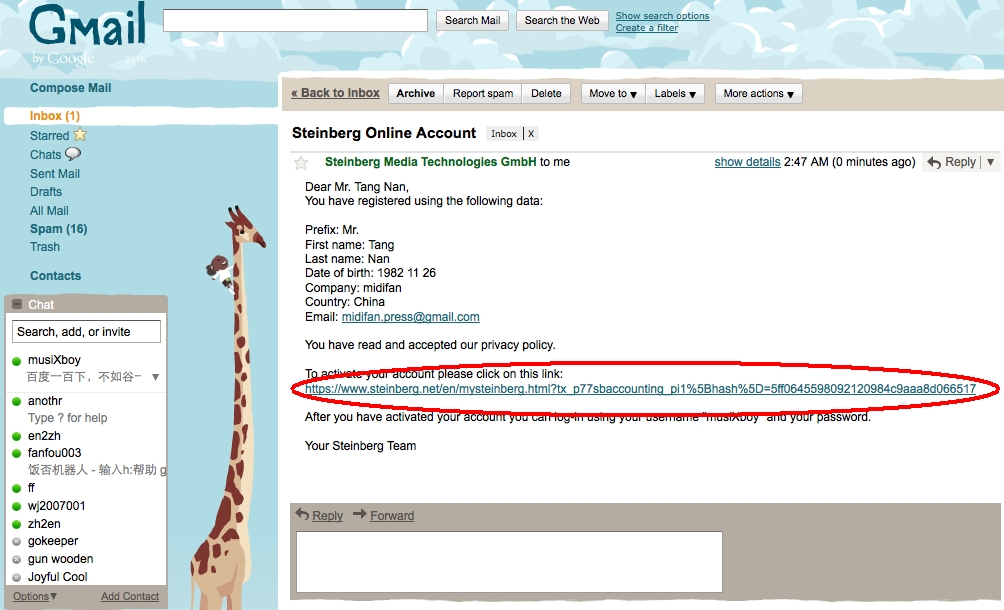Click Show search options link
Image resolution: width=1004 pixels, height=610 pixels.
662,15
